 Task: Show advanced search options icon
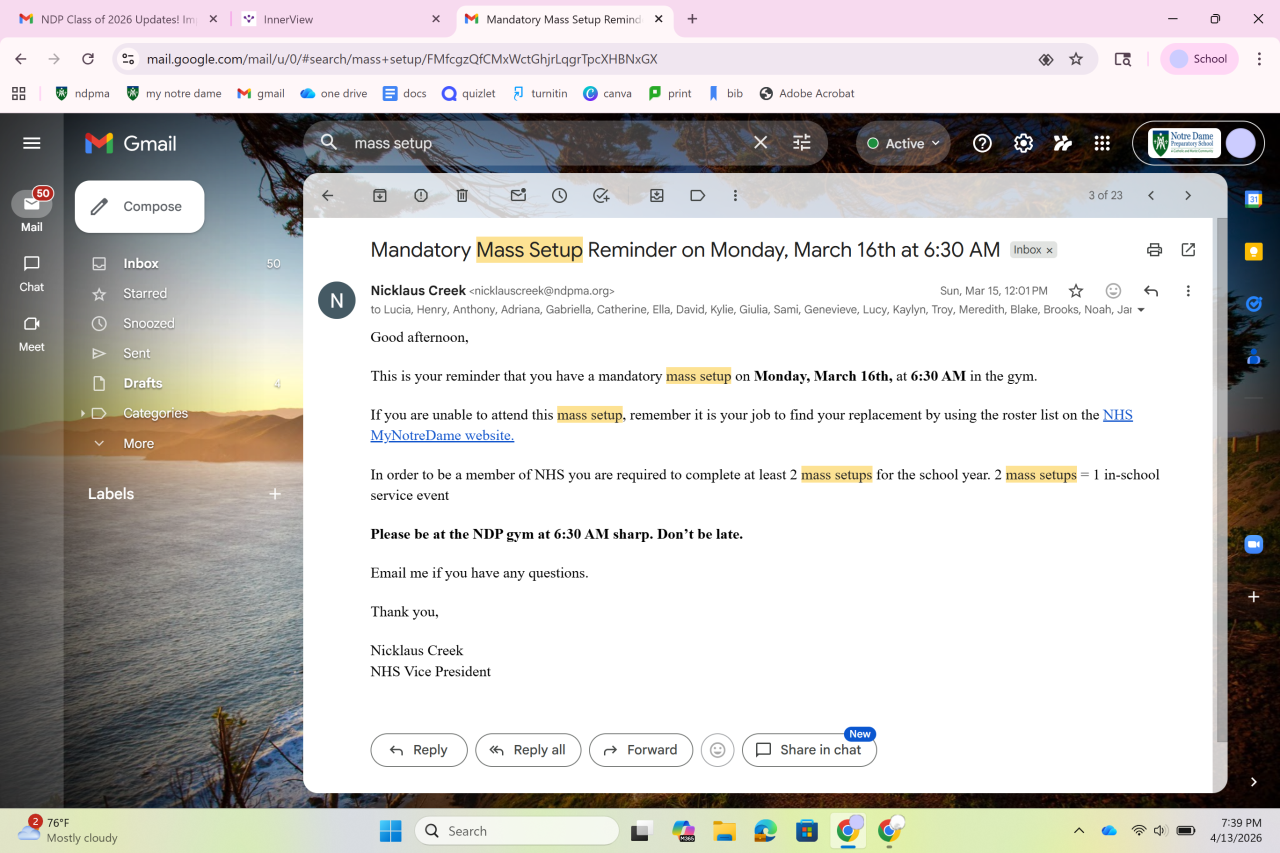tap(802, 143)
